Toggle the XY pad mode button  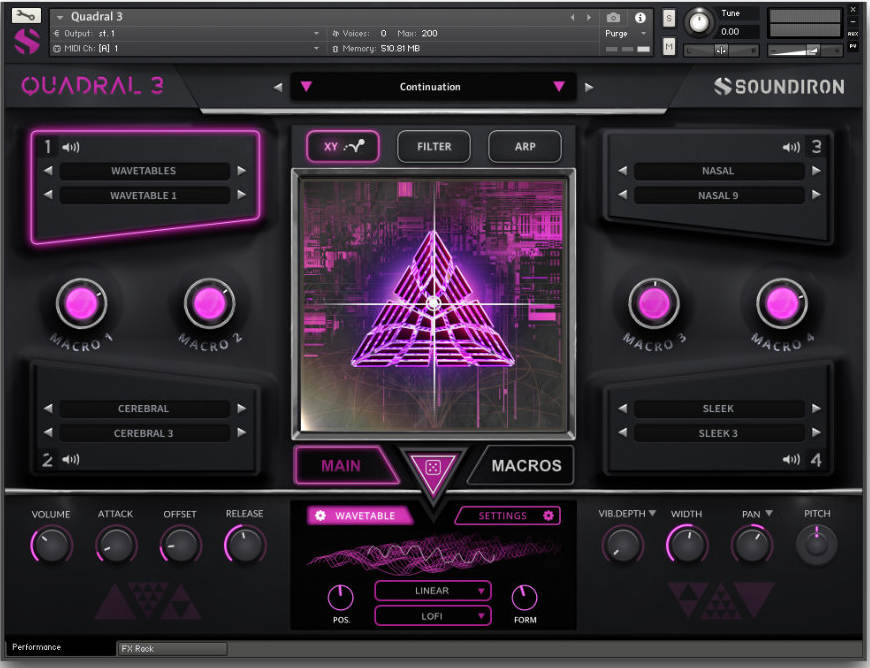pos(343,146)
